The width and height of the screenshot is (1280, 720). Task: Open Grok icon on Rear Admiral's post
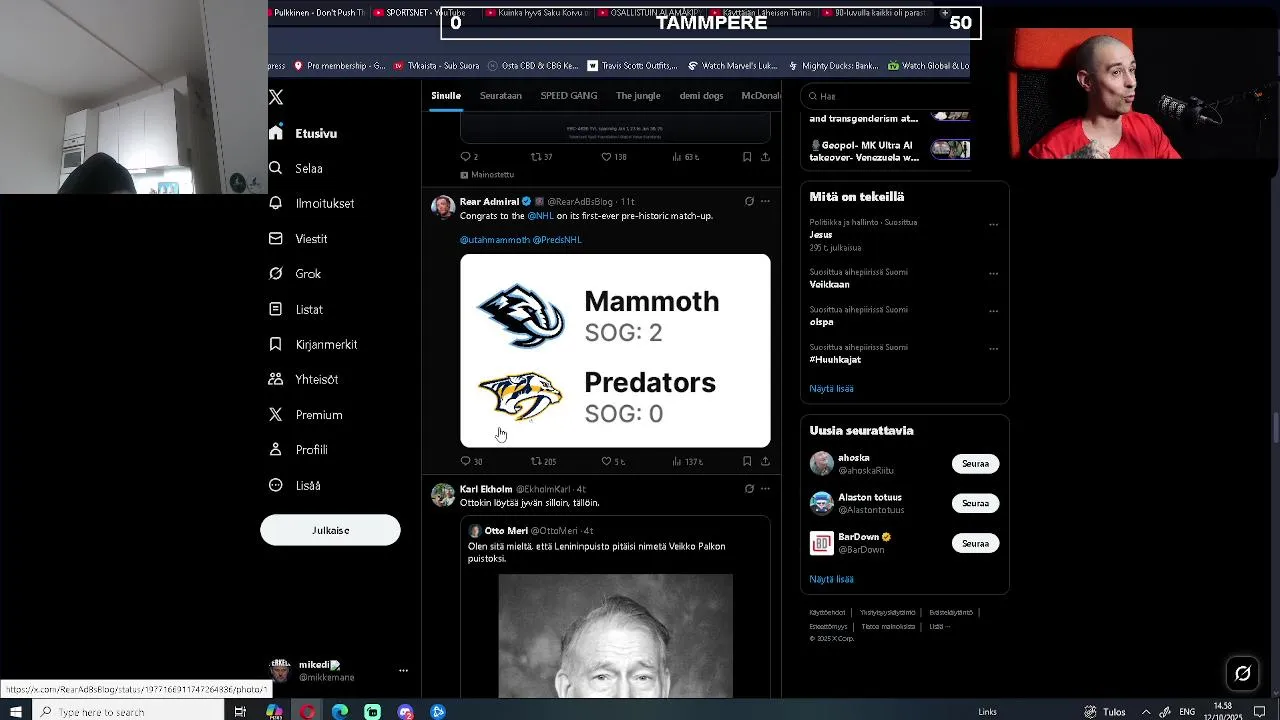pos(749,201)
